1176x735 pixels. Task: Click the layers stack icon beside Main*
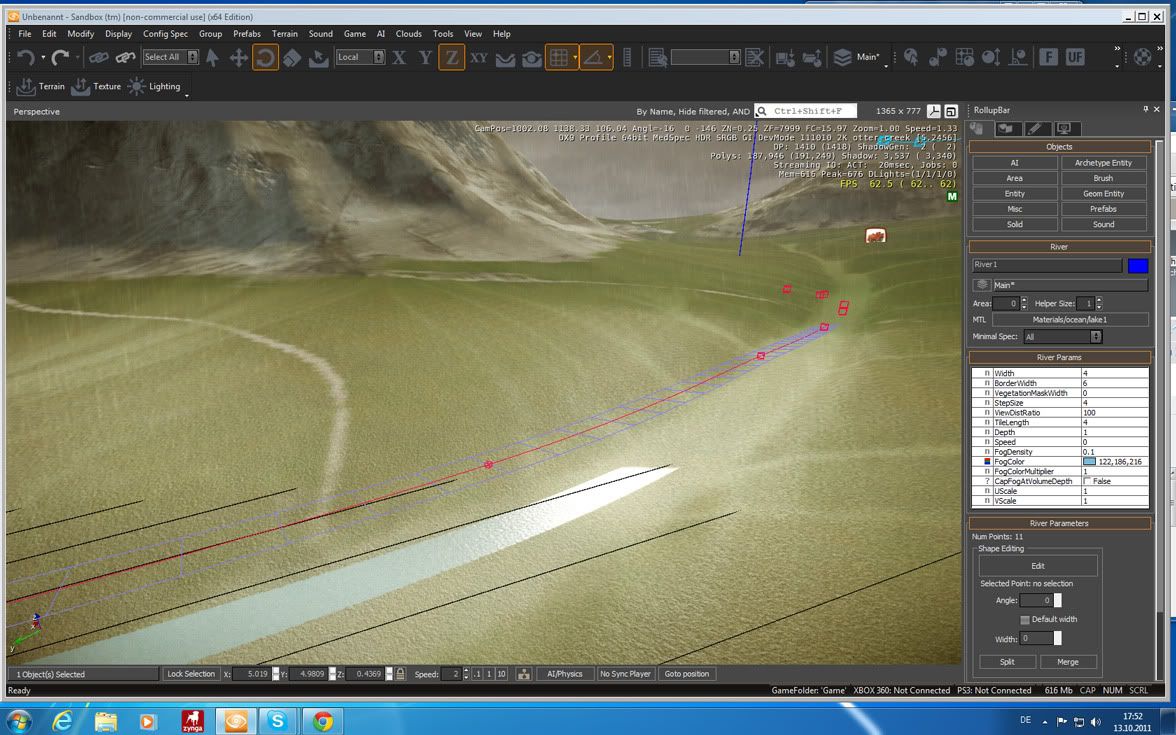coord(842,58)
